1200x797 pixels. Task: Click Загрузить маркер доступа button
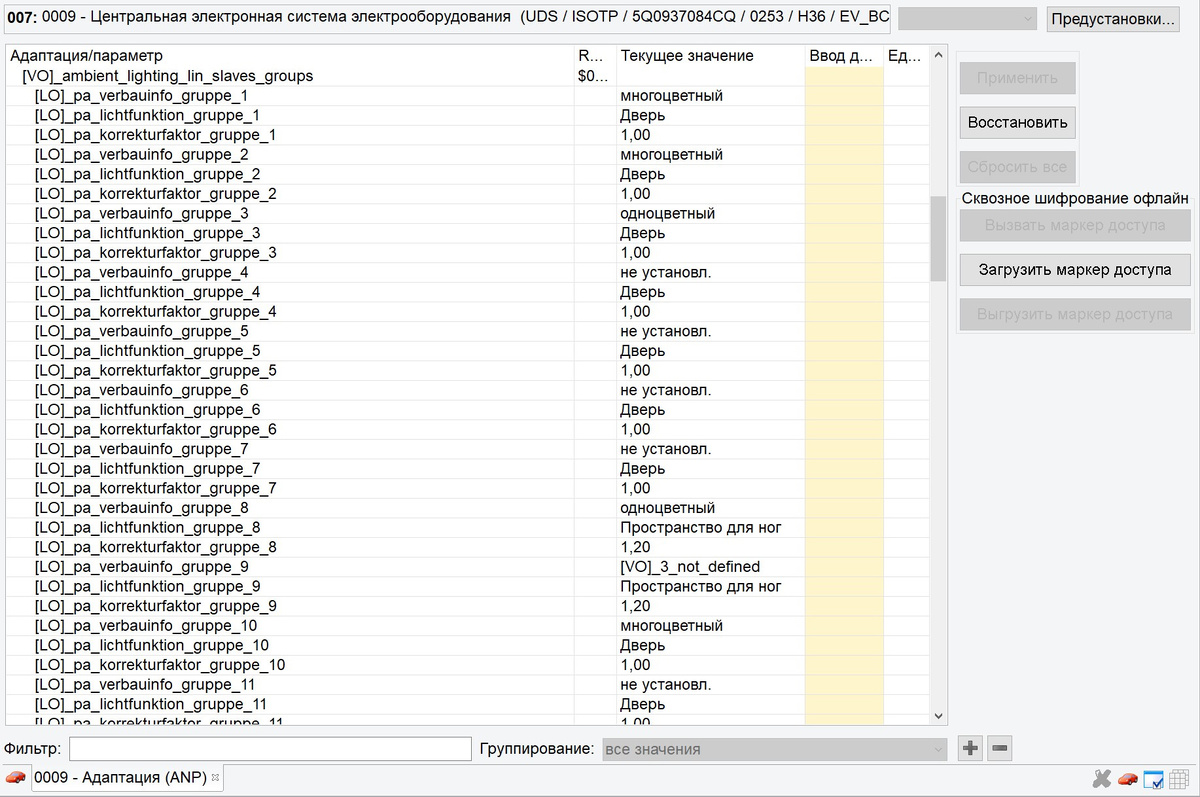[x=1075, y=270]
